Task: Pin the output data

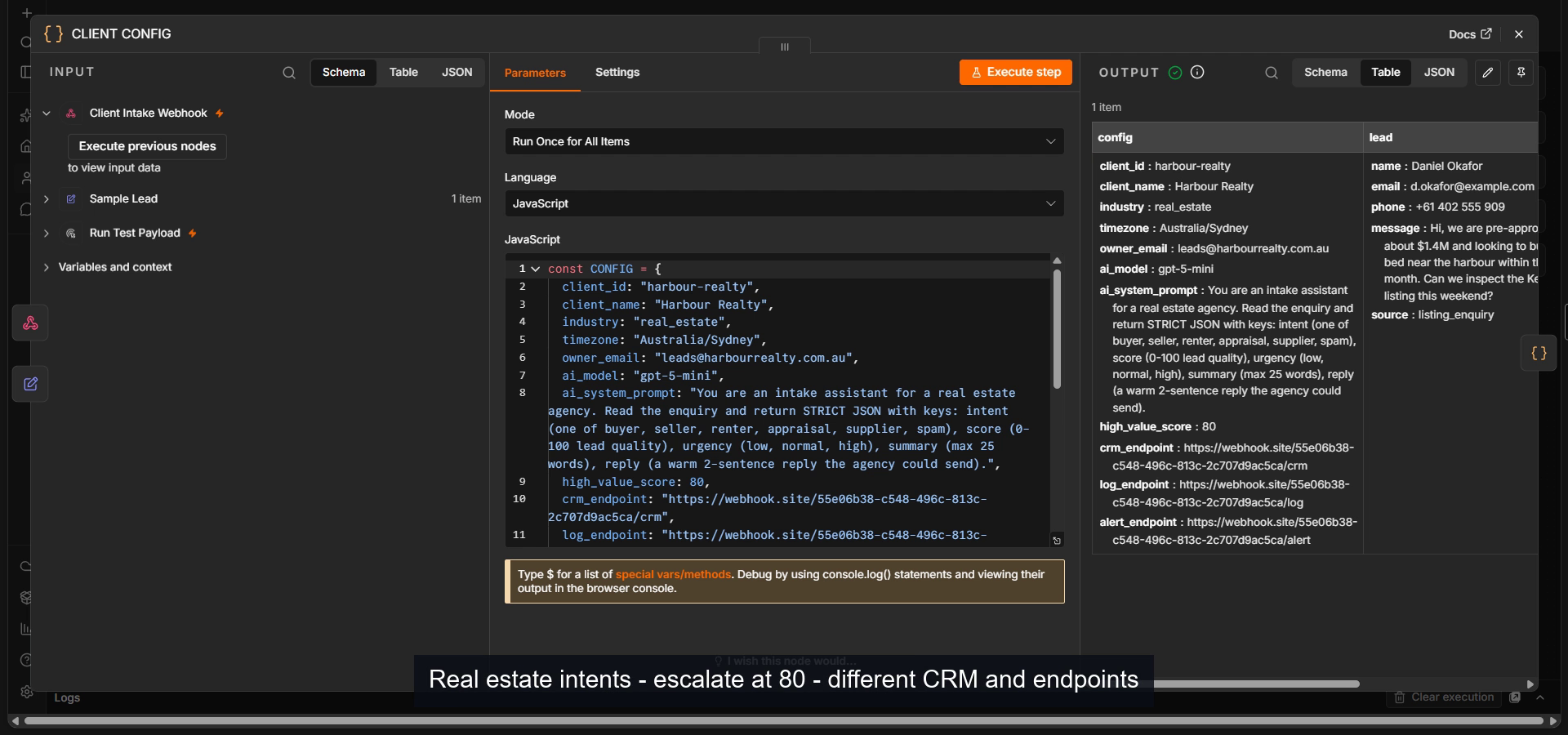Action: pyautogui.click(x=1521, y=73)
